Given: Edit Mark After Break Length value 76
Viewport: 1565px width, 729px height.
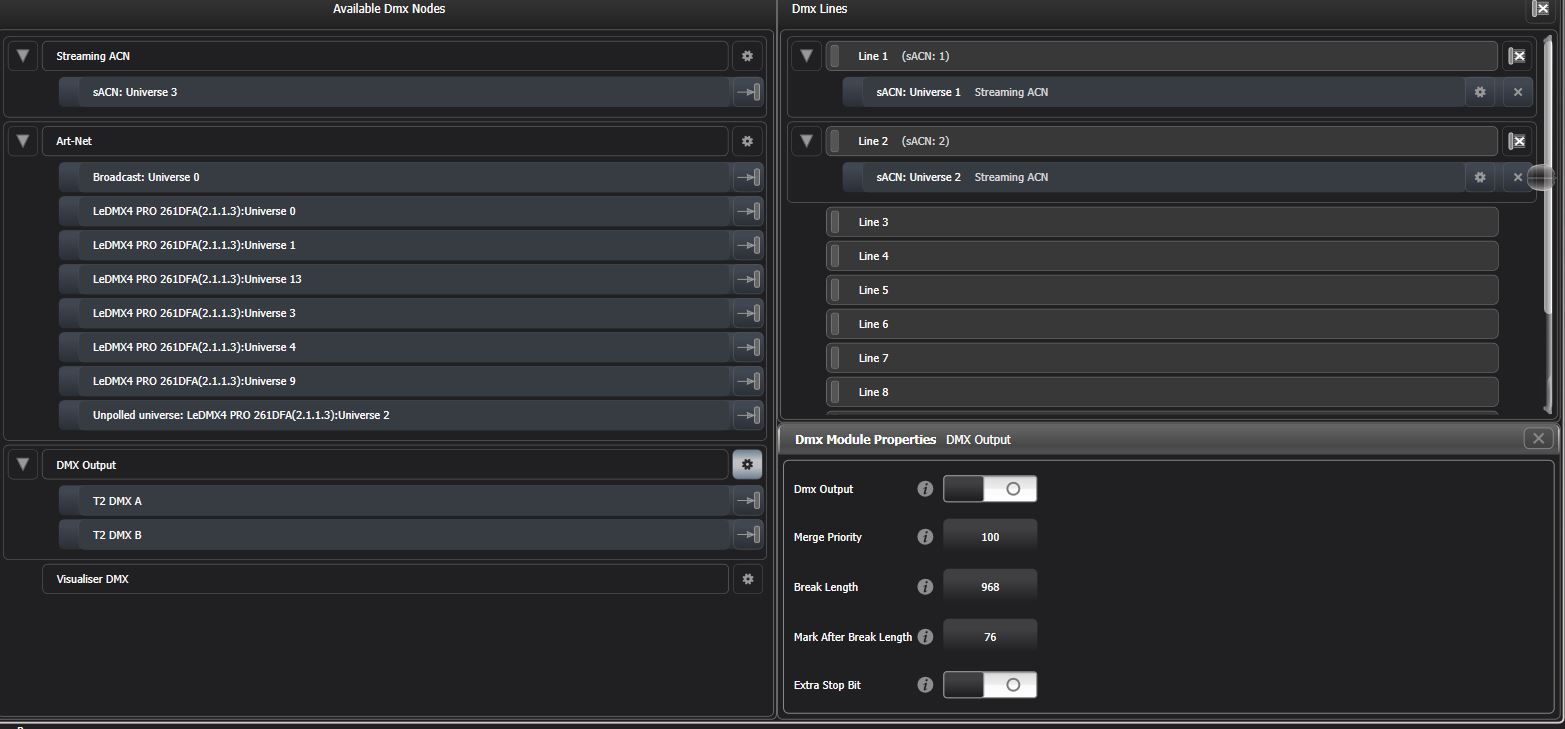Looking at the screenshot, I should tap(990, 637).
